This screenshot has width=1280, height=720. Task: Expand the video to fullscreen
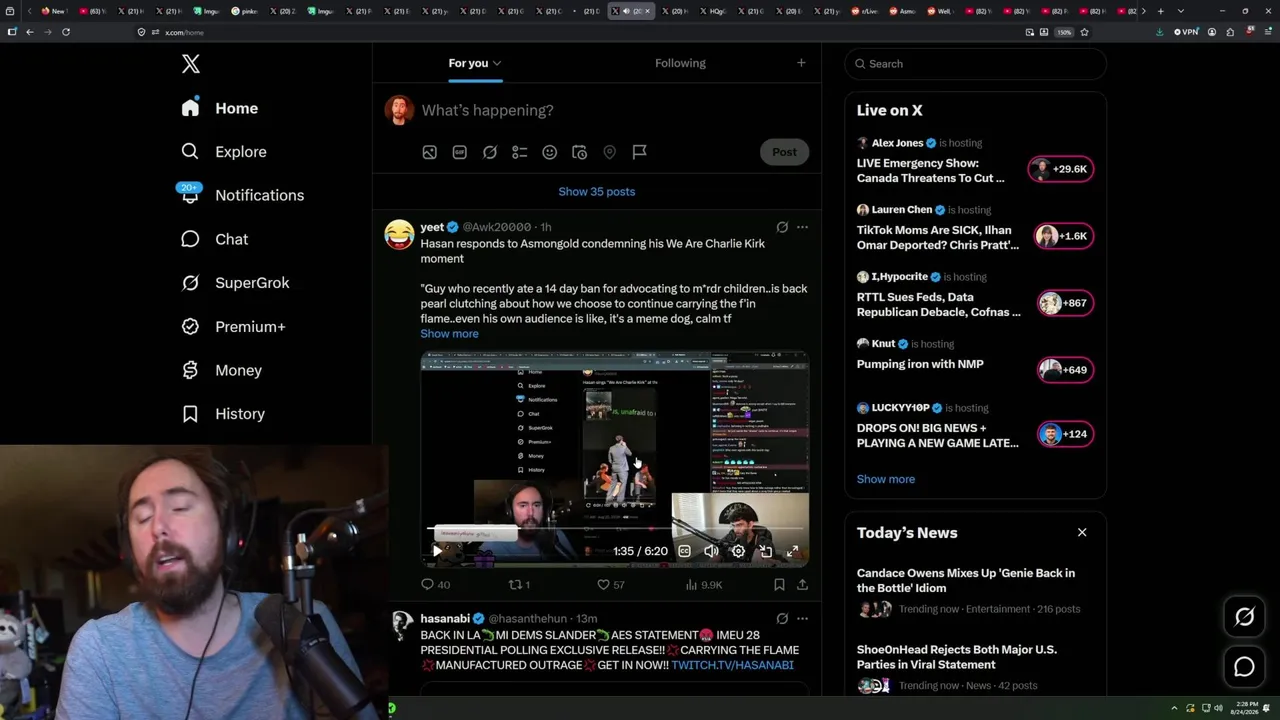792,551
